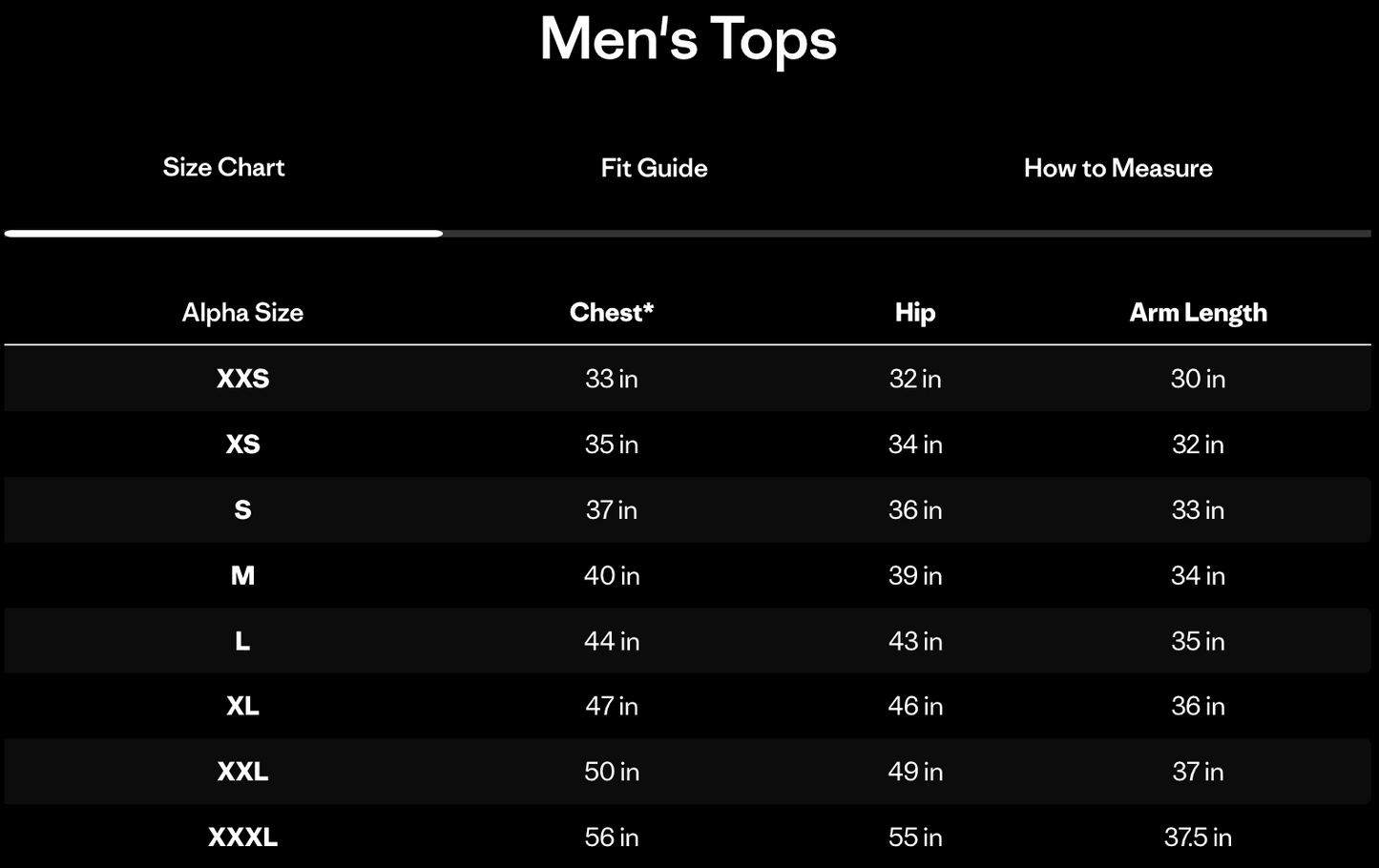Select the XXXL size row
Screen dimensions: 1379x868
click(x=243, y=837)
